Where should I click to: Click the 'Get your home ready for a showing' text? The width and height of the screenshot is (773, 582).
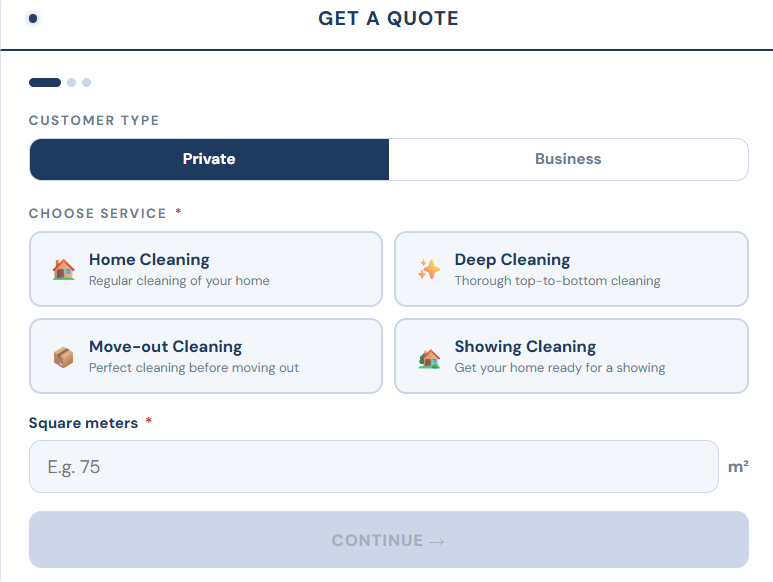tap(560, 368)
